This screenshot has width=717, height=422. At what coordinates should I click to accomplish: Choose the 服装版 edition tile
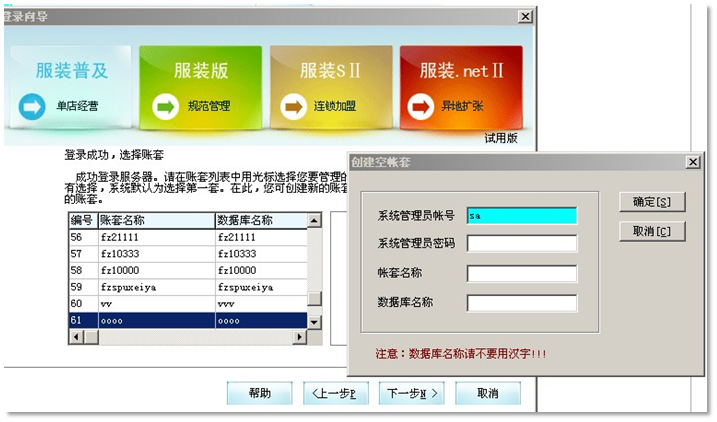click(200, 87)
